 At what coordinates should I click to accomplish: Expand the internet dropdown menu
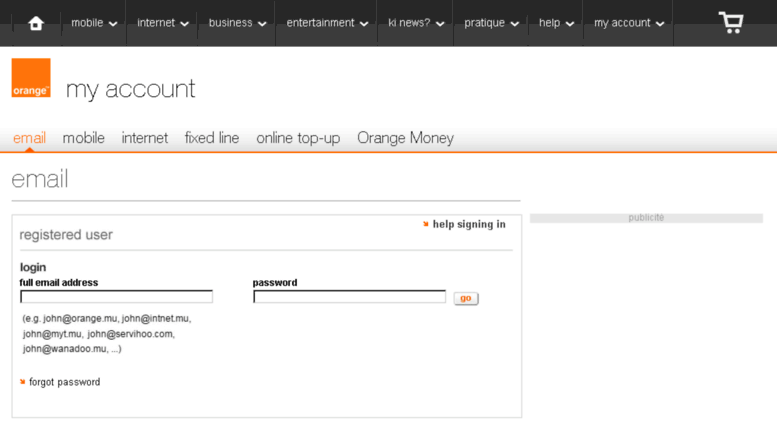point(163,23)
